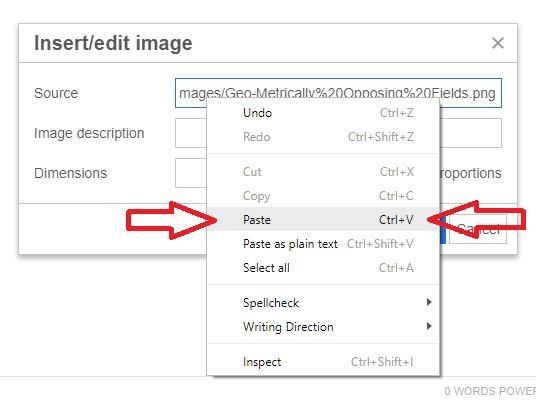Select Paste from the context menu

323,219
